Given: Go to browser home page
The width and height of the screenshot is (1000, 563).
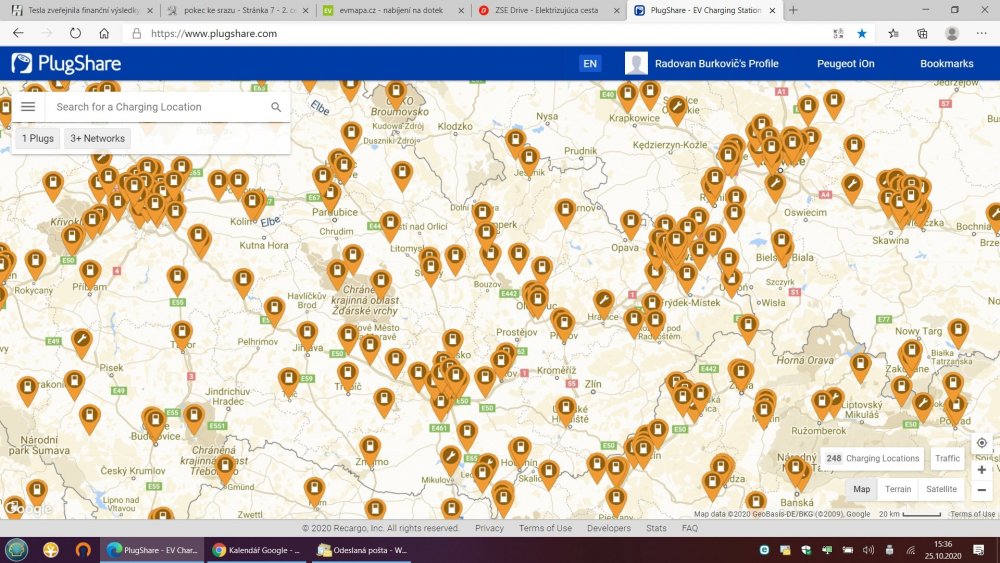Looking at the screenshot, I should click(104, 33).
